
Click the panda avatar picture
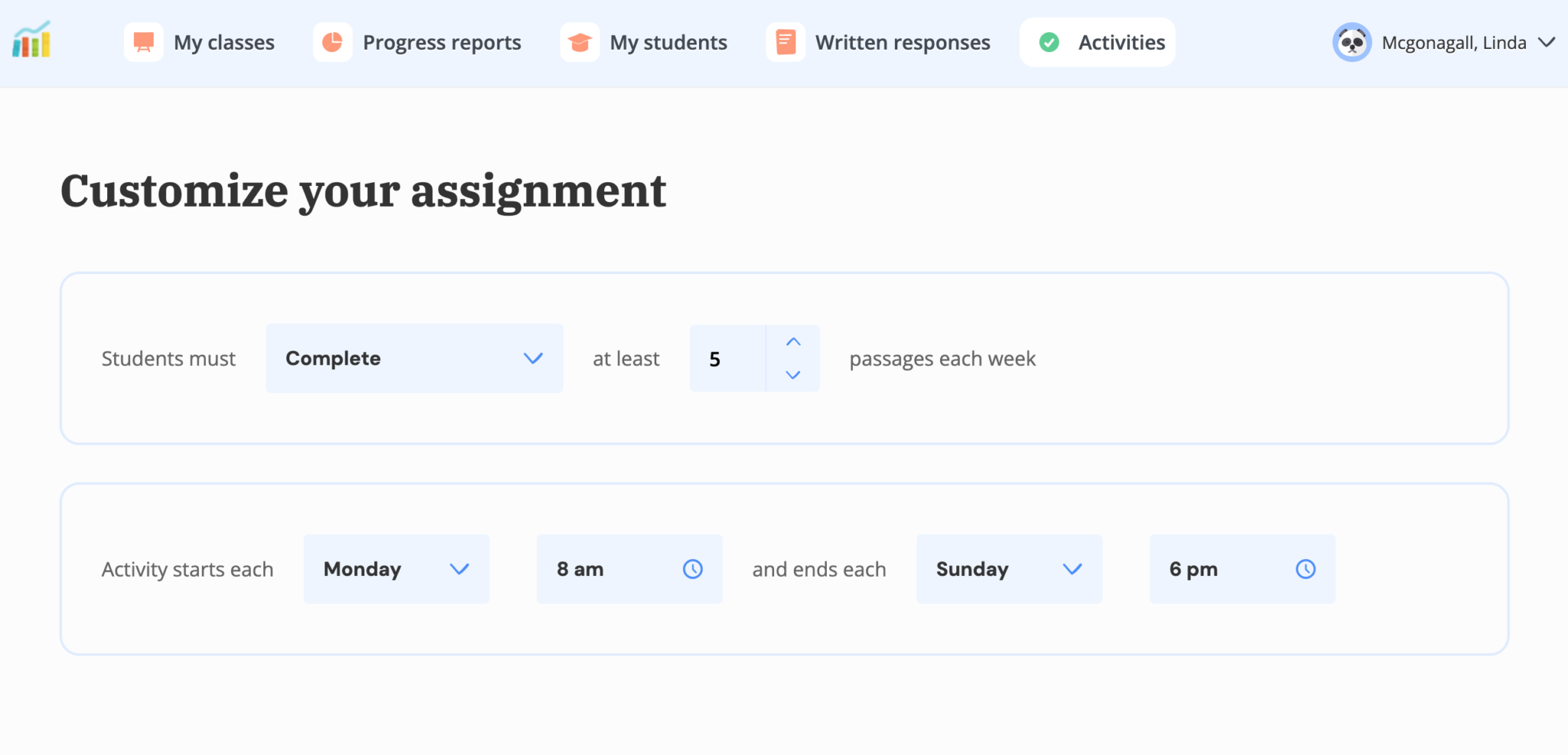tap(1351, 42)
